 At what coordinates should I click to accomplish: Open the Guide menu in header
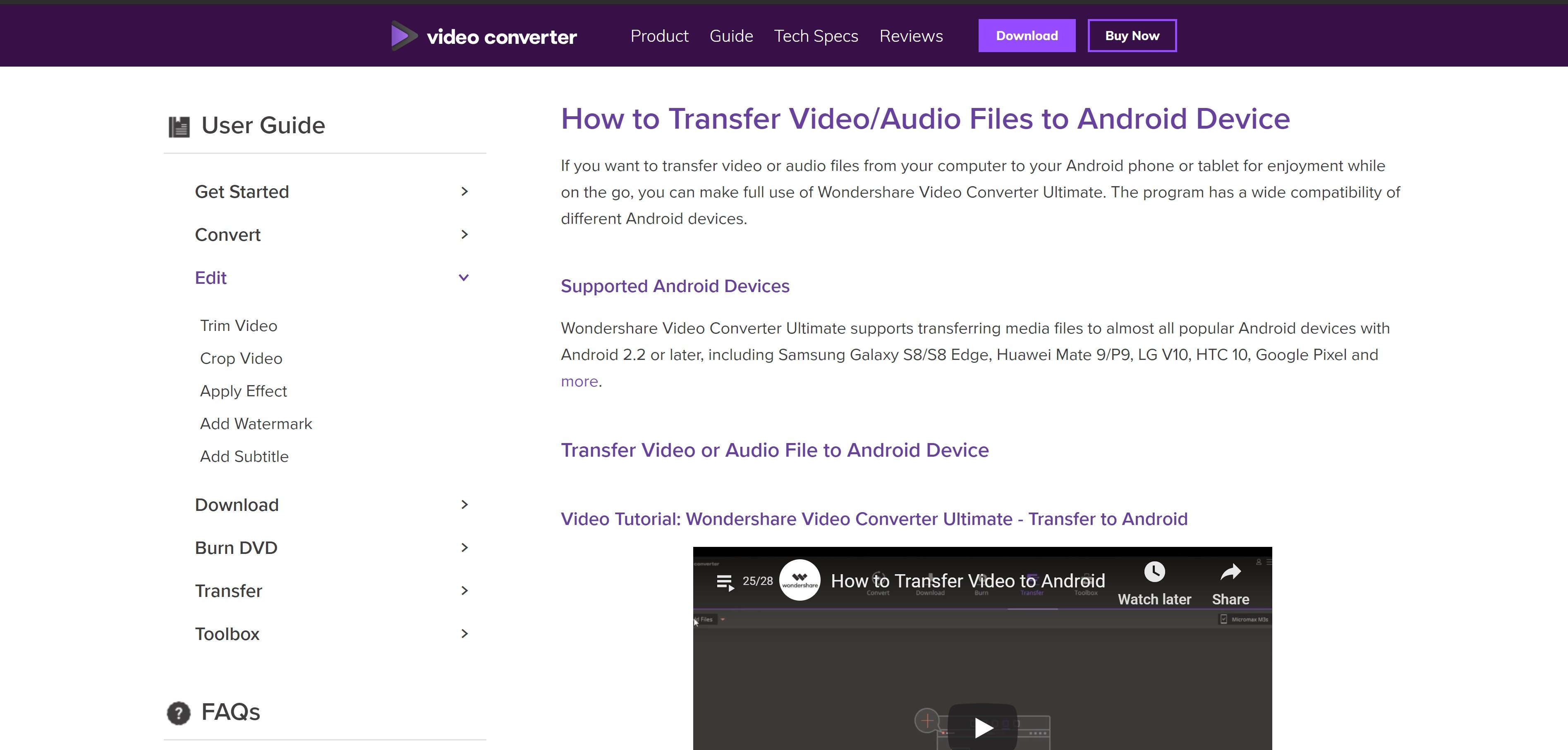pyautogui.click(x=731, y=36)
